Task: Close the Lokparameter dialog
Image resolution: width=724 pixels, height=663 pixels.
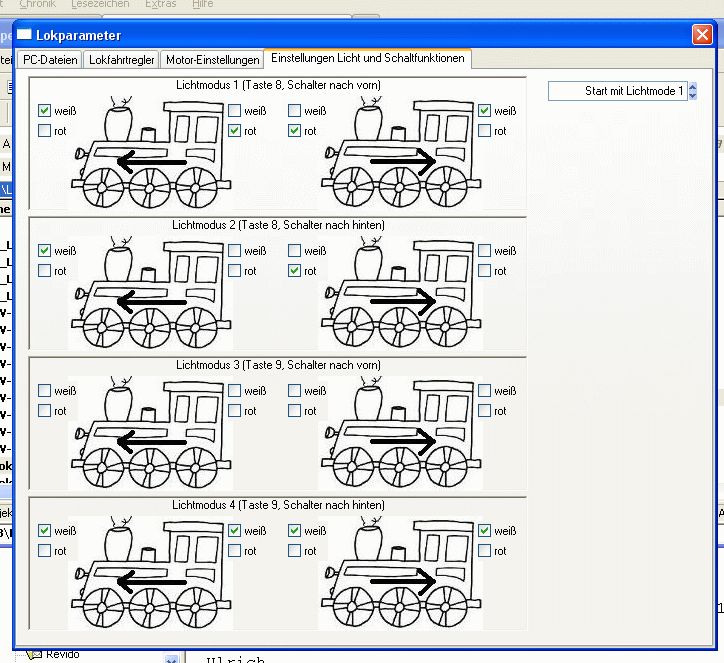Action: tap(702, 35)
